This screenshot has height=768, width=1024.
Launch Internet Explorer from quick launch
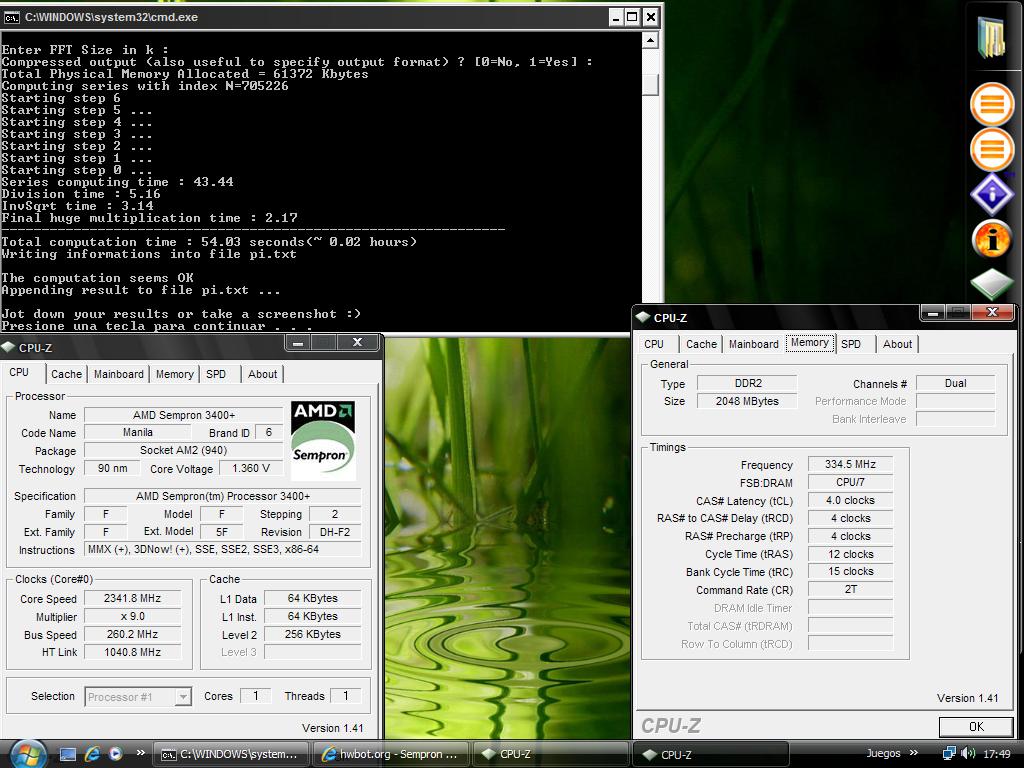click(92, 754)
